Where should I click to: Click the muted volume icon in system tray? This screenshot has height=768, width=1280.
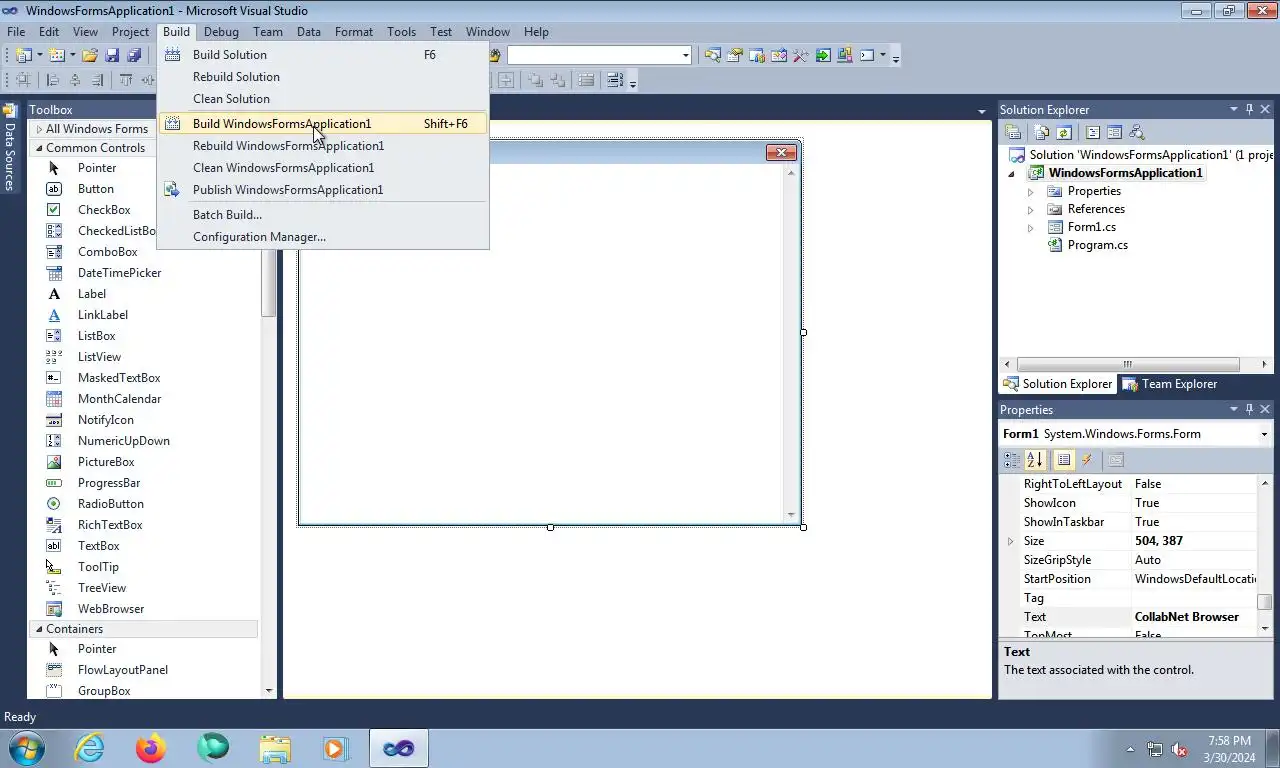1179,749
